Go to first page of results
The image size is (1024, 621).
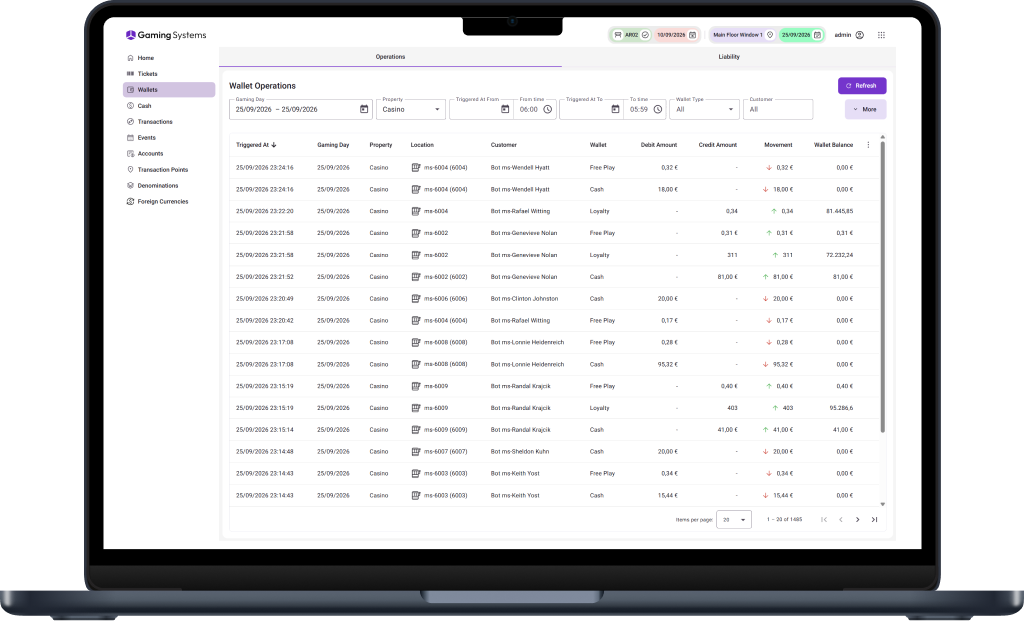[824, 520]
